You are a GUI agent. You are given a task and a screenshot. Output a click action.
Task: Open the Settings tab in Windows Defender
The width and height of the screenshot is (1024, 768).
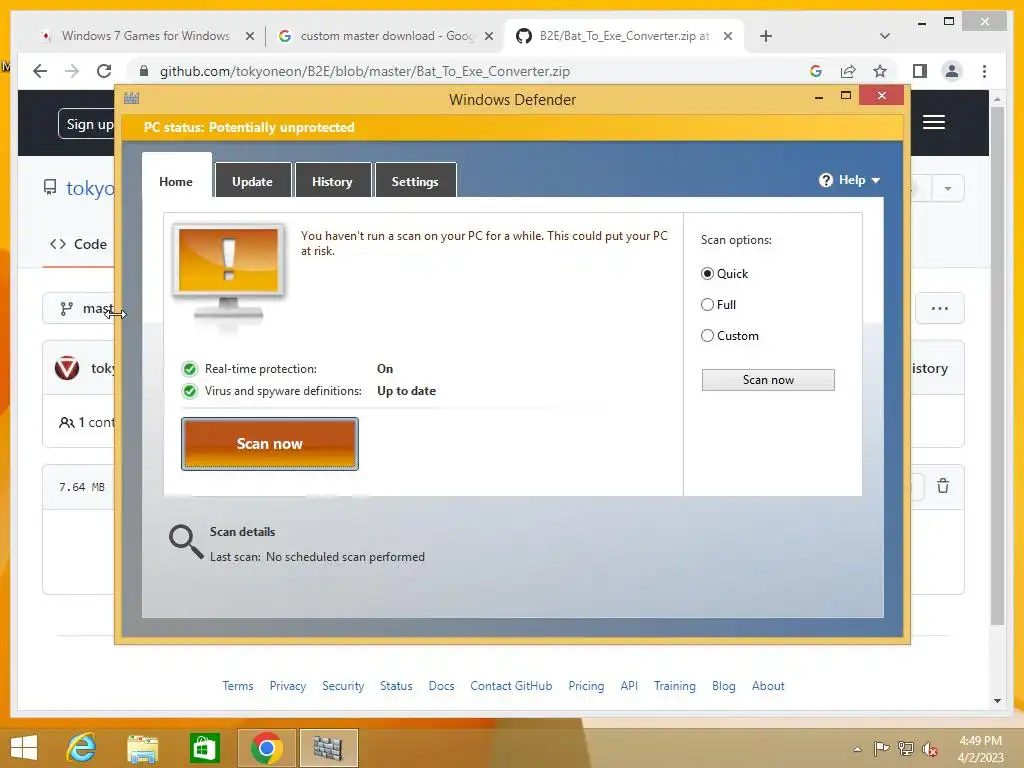click(x=415, y=182)
